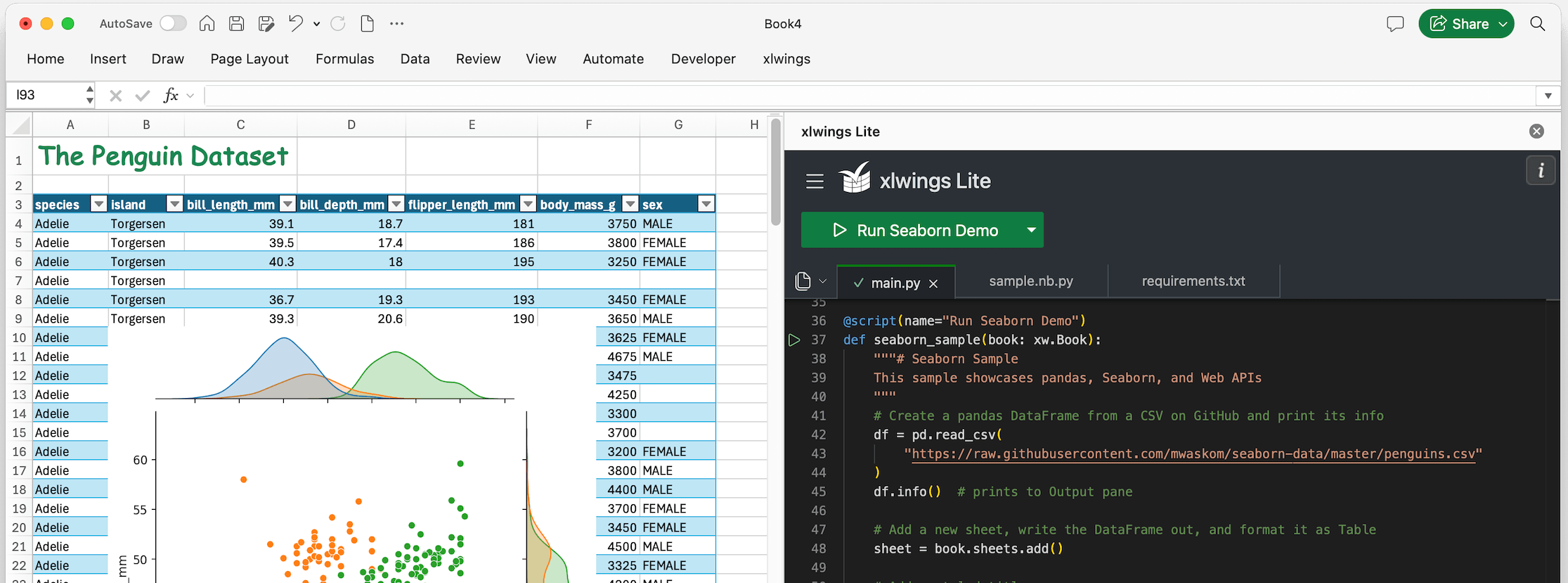Click the xlwings Lite logo
The height and width of the screenshot is (583, 1568).
914,180
